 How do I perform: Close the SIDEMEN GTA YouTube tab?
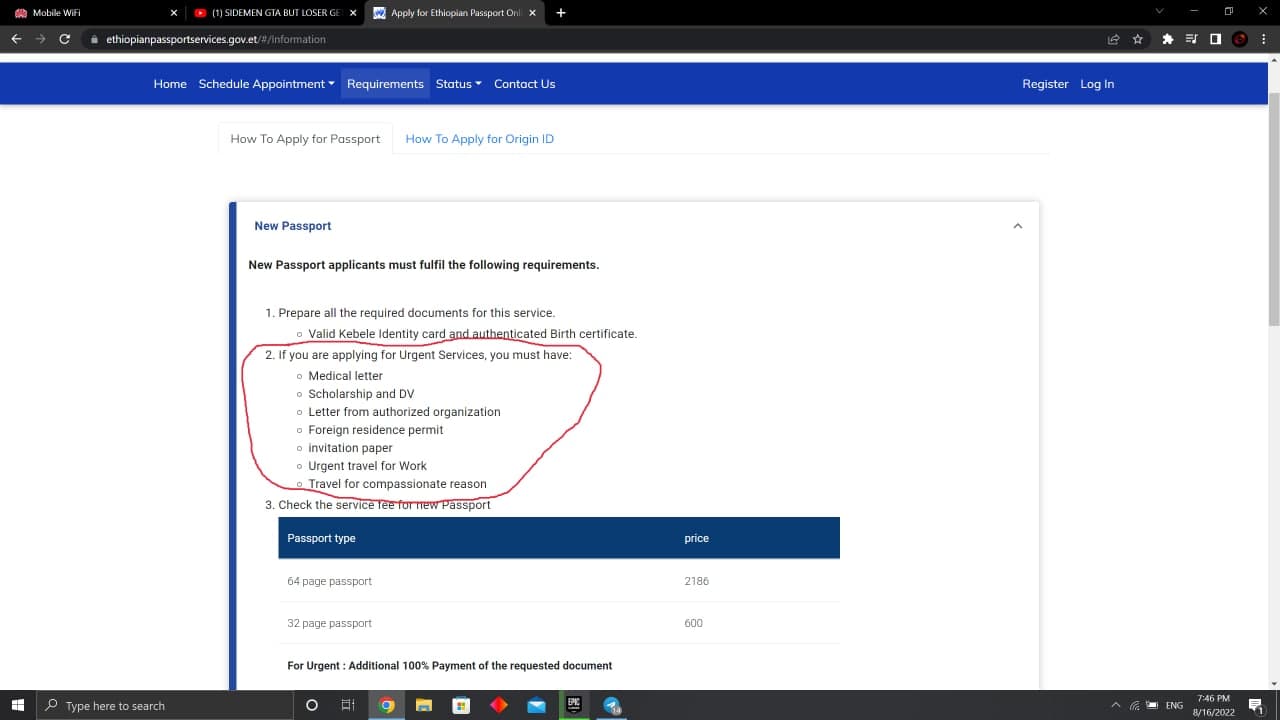point(352,13)
